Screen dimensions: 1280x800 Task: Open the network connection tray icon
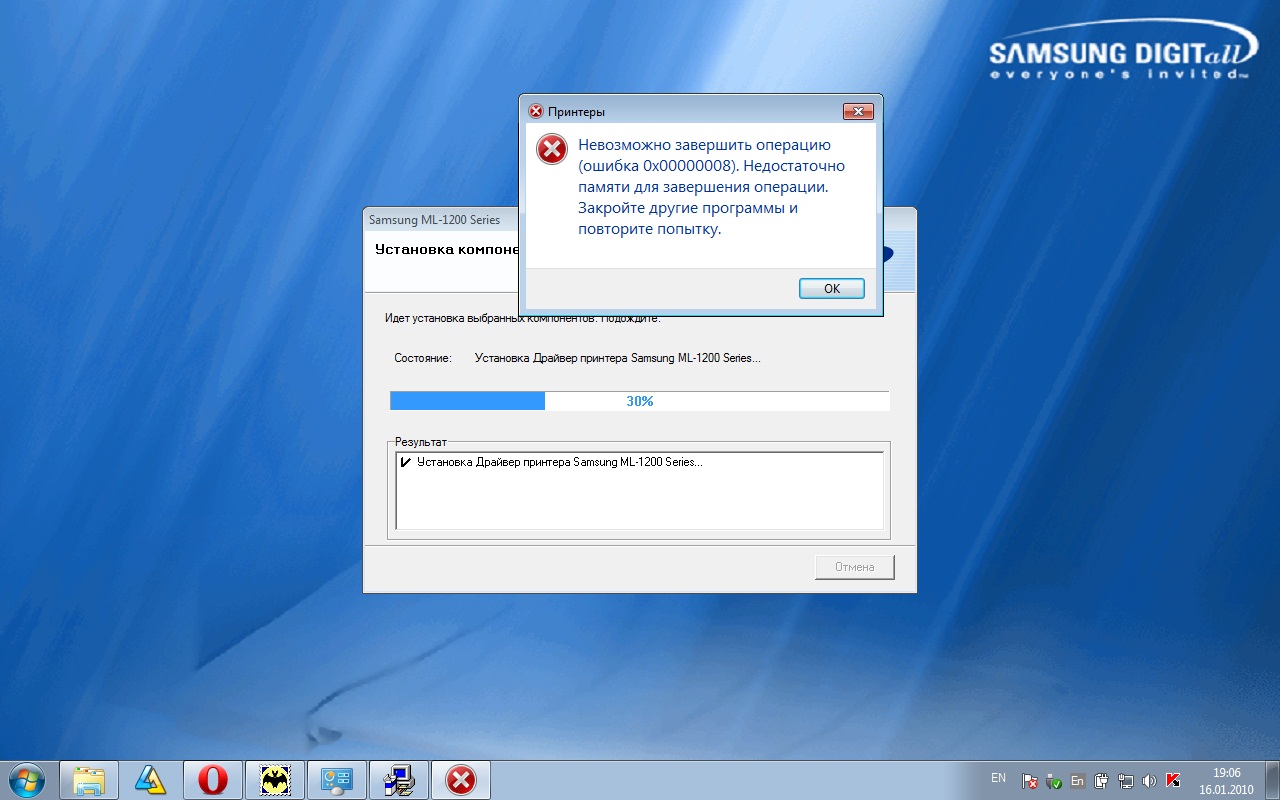point(1125,781)
